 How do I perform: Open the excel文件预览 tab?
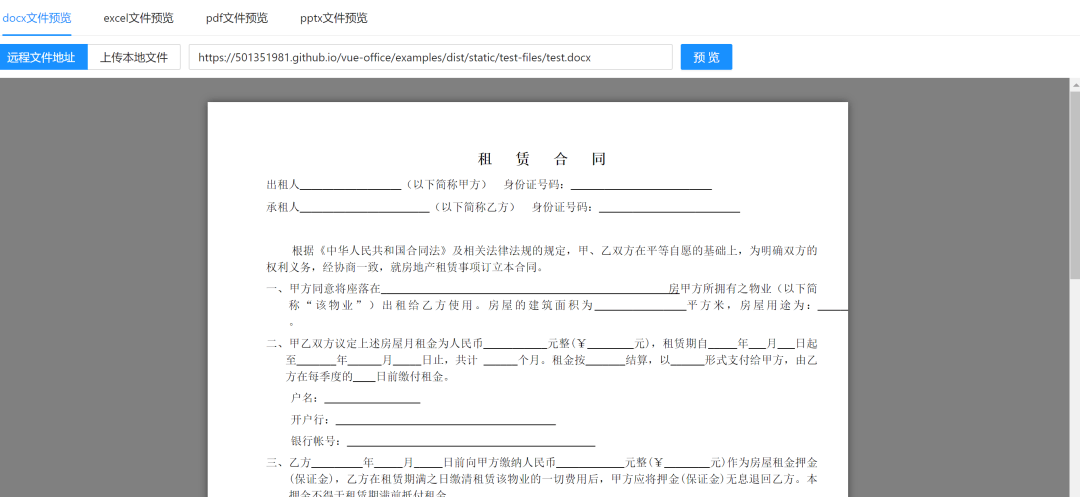click(x=138, y=18)
